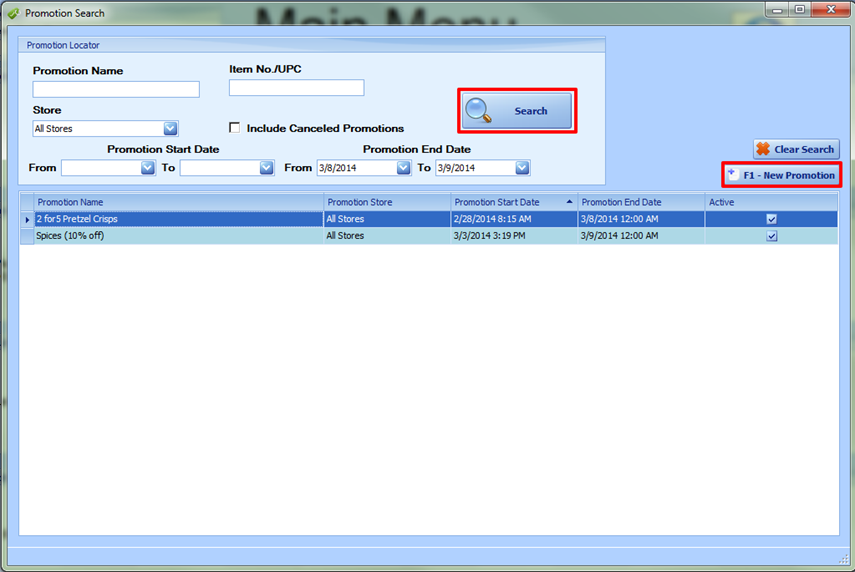
Task: Sort by Promotion Start Date column header
Action: click(497, 202)
